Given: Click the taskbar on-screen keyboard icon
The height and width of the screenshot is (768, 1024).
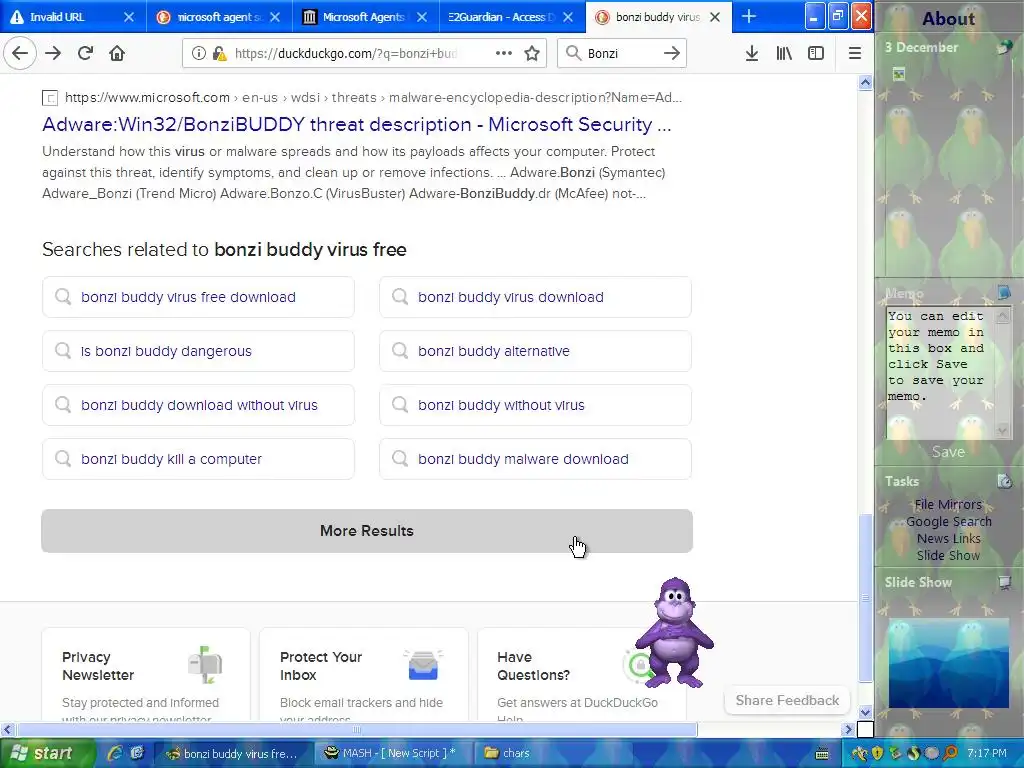Looking at the screenshot, I should [x=822, y=754].
